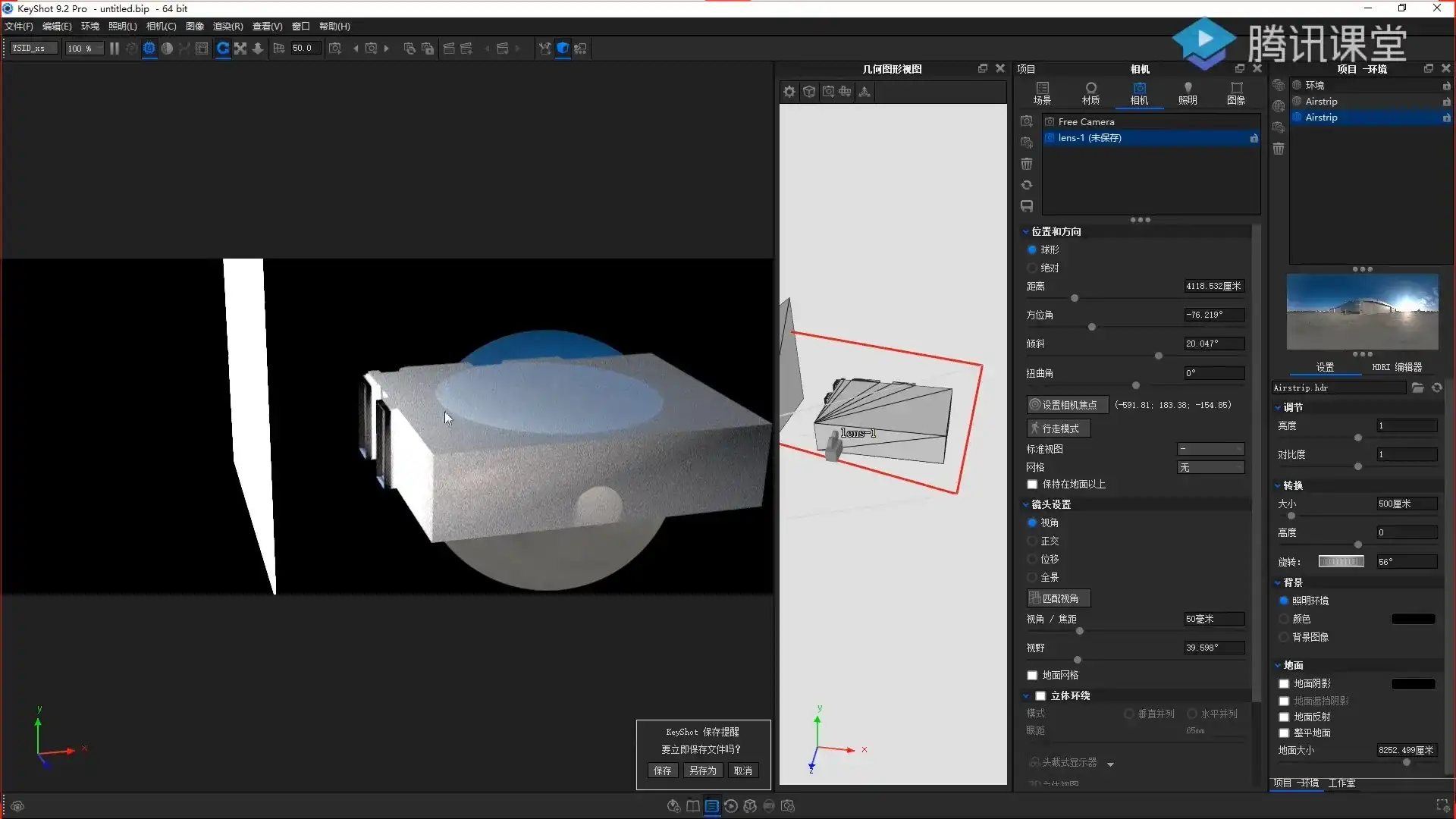Delete the environment with the trash icon
The height and width of the screenshot is (819, 1456).
(x=1279, y=149)
